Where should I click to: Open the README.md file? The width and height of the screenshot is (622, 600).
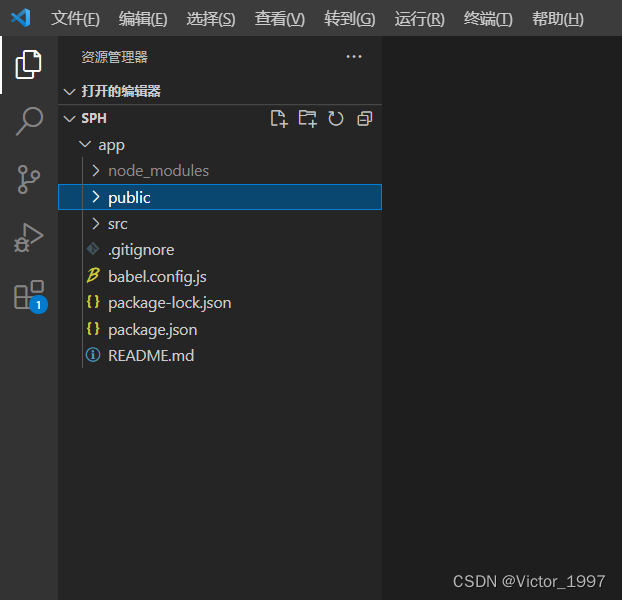(x=151, y=355)
